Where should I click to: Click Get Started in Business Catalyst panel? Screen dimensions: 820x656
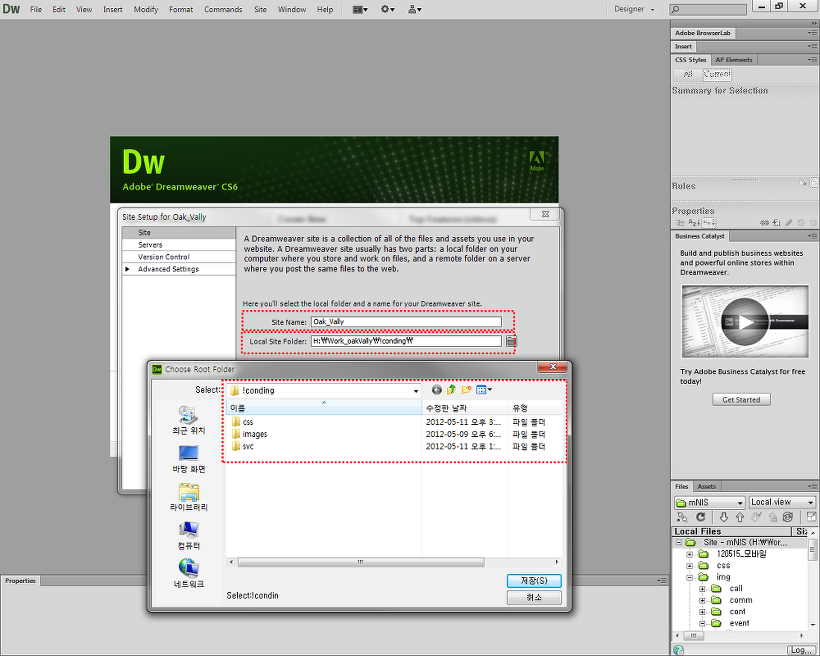coord(741,400)
